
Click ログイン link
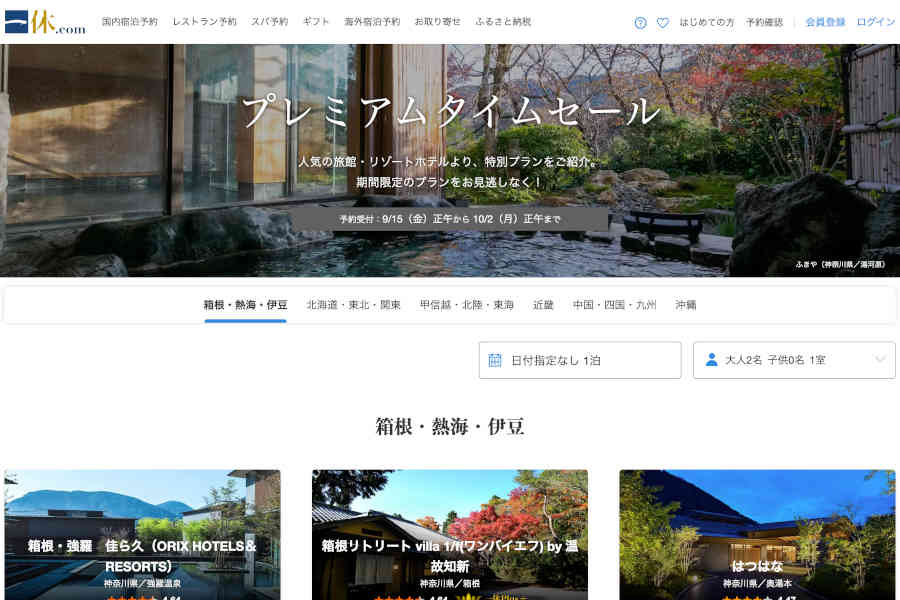point(875,22)
